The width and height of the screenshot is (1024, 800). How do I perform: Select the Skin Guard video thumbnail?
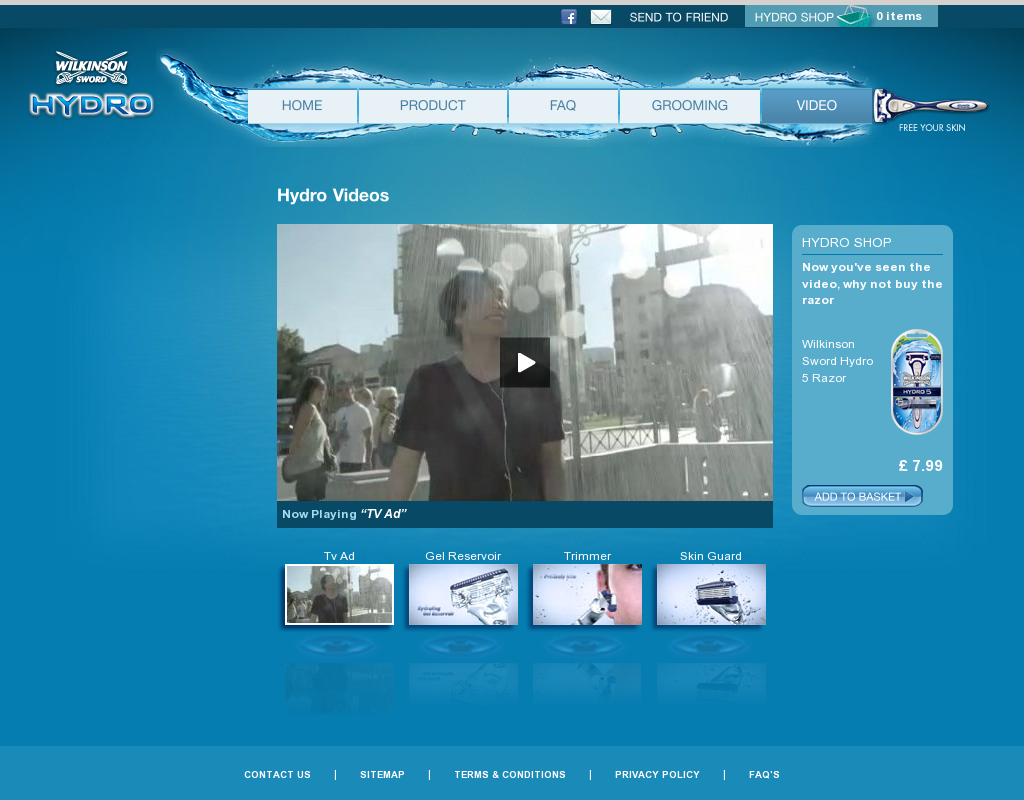click(711, 594)
